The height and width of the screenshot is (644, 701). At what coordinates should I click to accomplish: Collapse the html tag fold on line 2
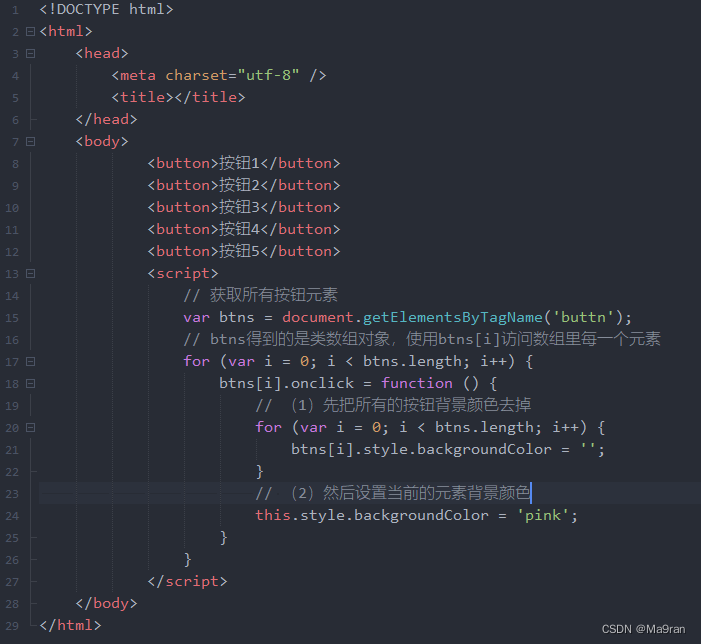[x=30, y=32]
